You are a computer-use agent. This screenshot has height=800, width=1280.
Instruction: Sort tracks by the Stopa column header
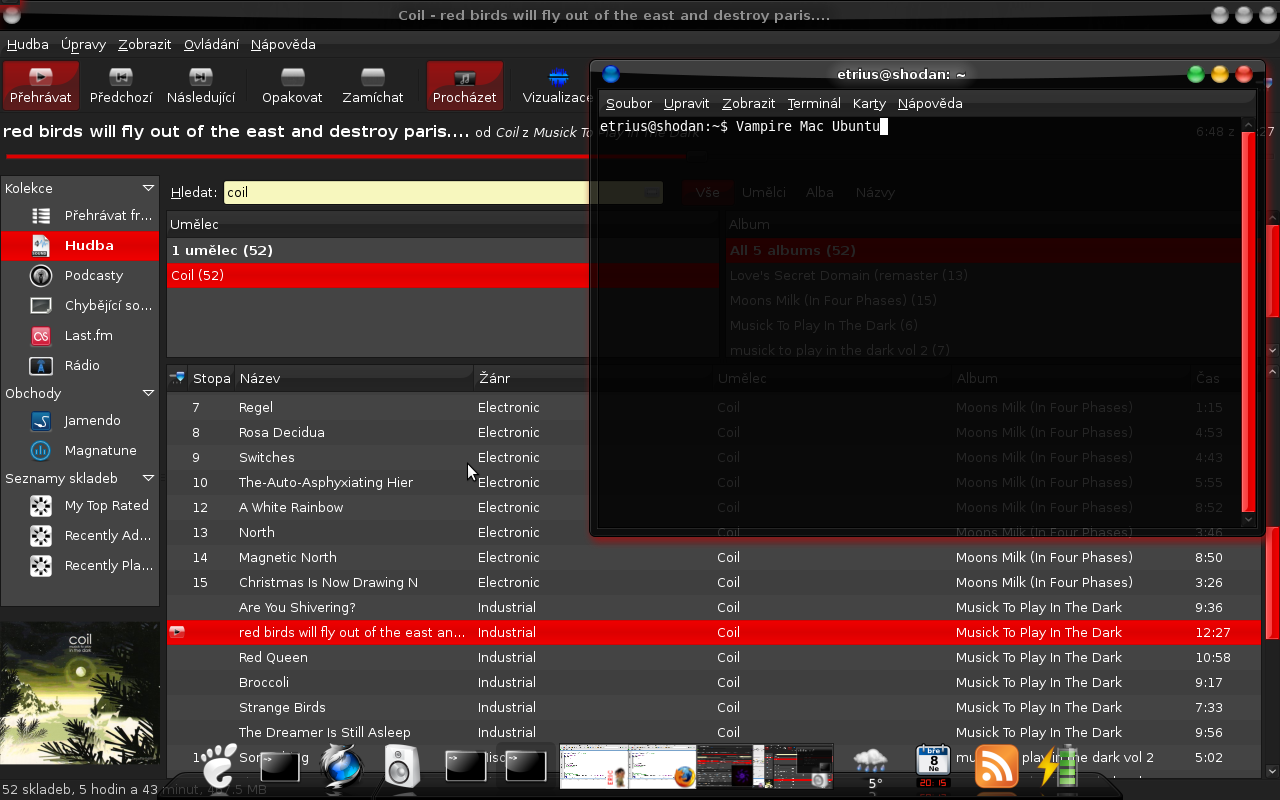[x=211, y=378]
